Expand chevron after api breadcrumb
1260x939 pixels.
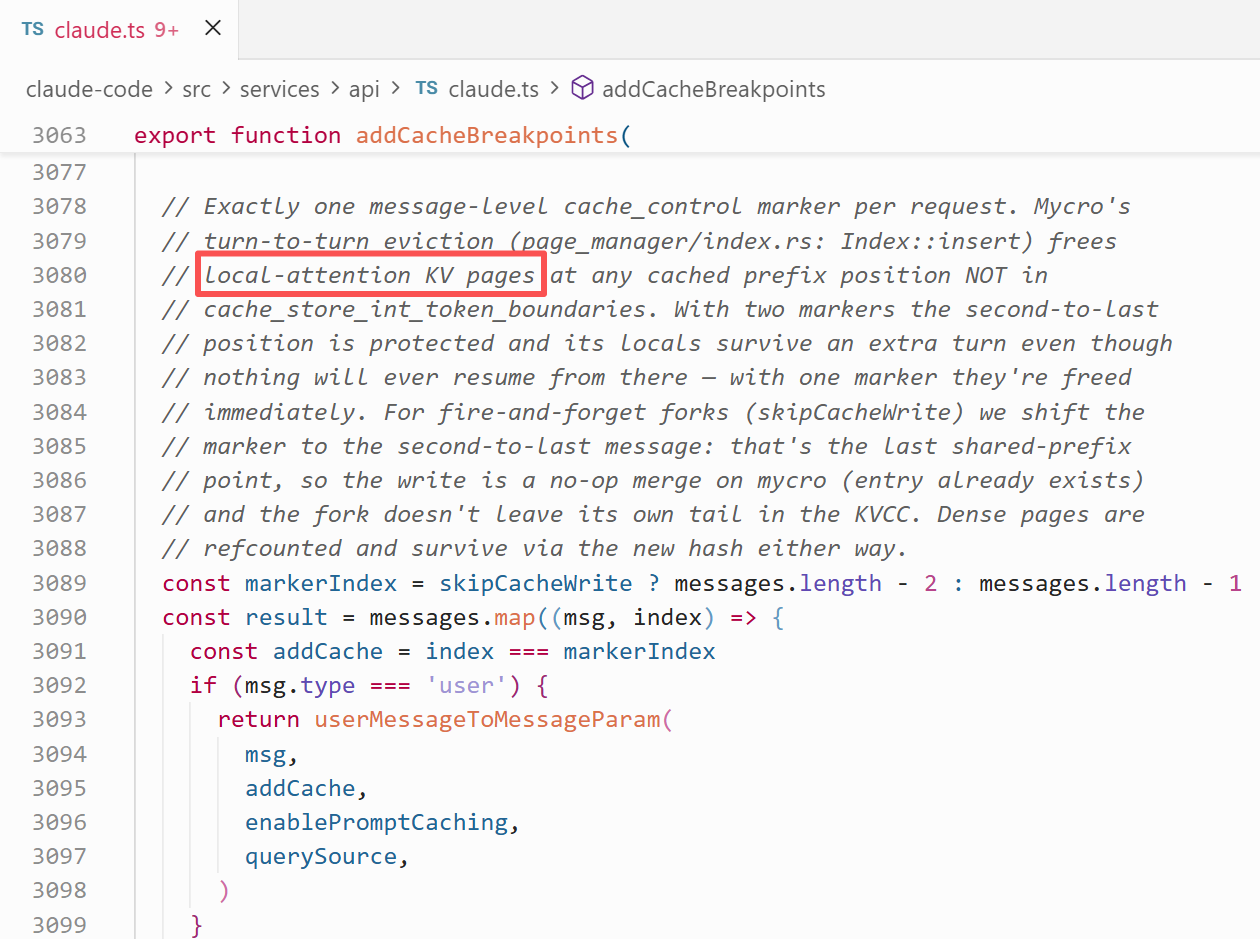tap(395, 89)
